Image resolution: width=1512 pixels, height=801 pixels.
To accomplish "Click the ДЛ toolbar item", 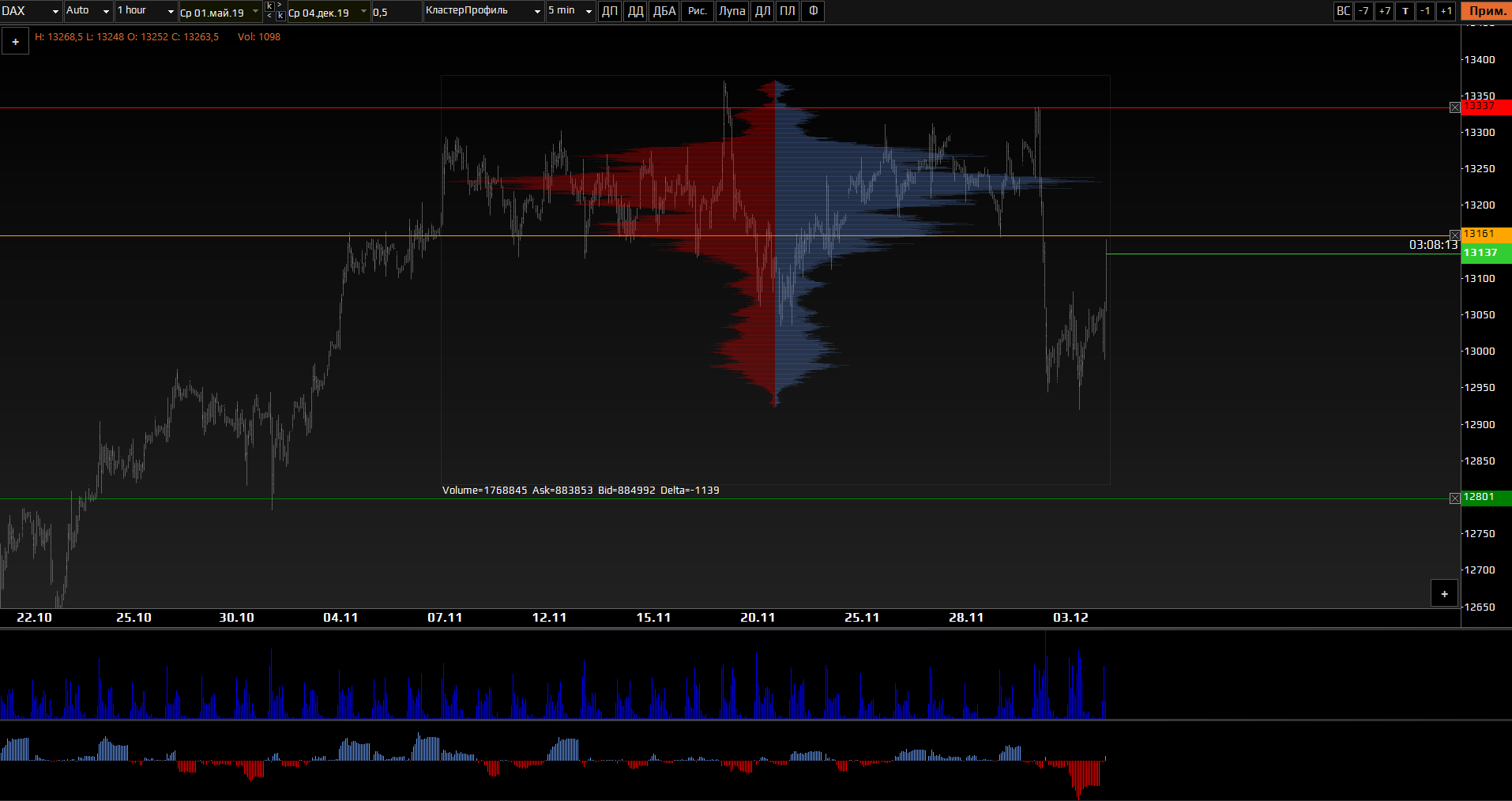I will coord(762,11).
